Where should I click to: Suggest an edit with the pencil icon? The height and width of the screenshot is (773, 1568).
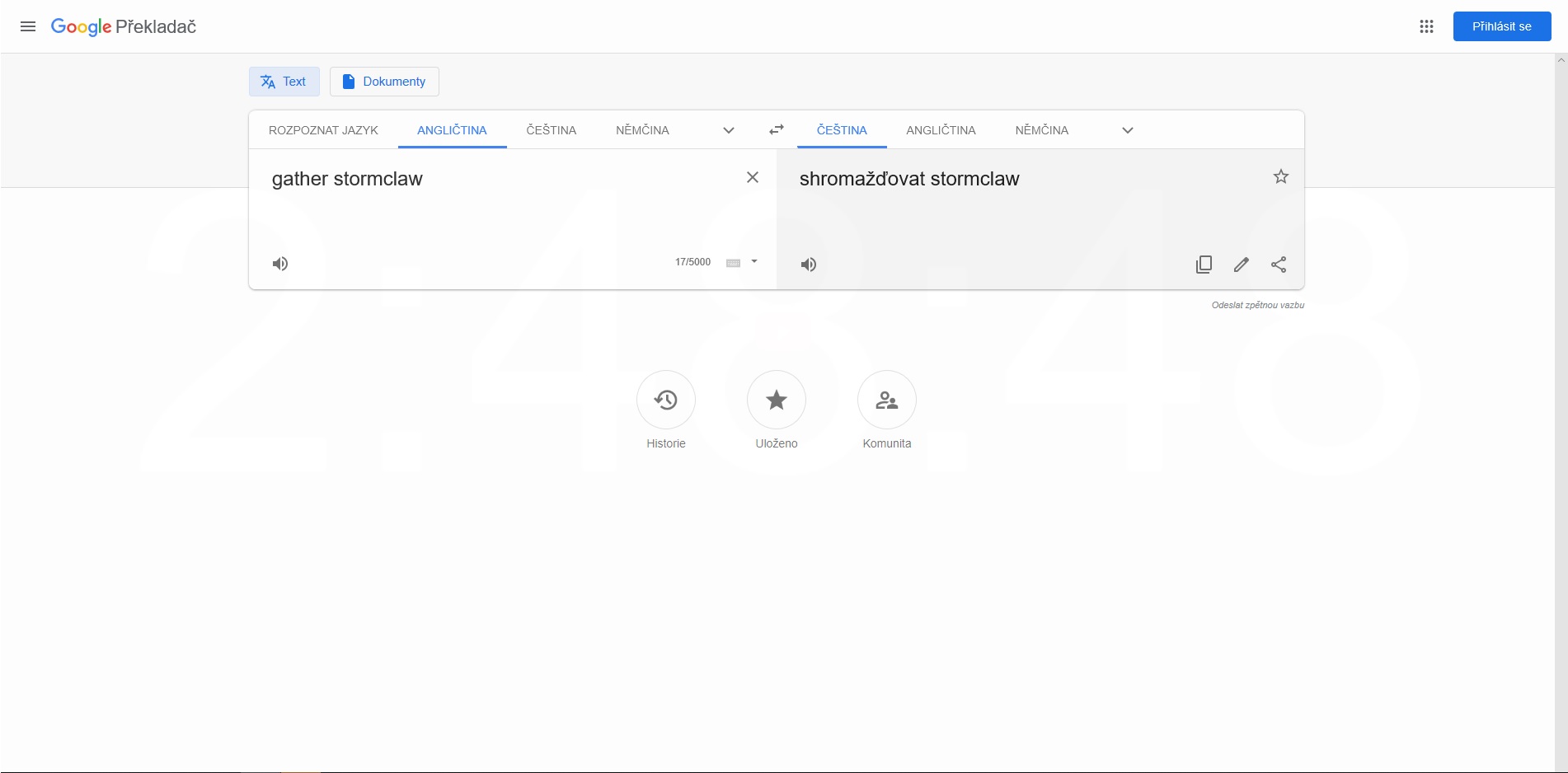[1242, 265]
